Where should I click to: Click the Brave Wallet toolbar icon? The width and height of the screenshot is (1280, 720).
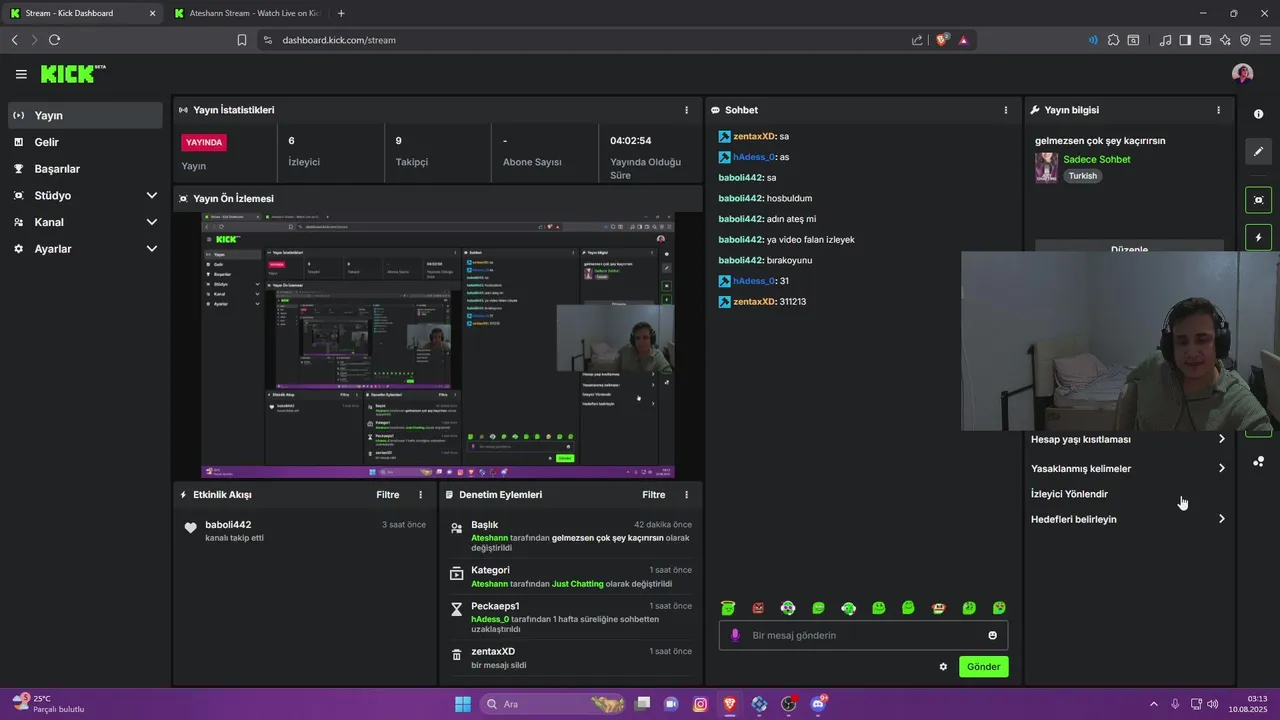[x=1205, y=40]
